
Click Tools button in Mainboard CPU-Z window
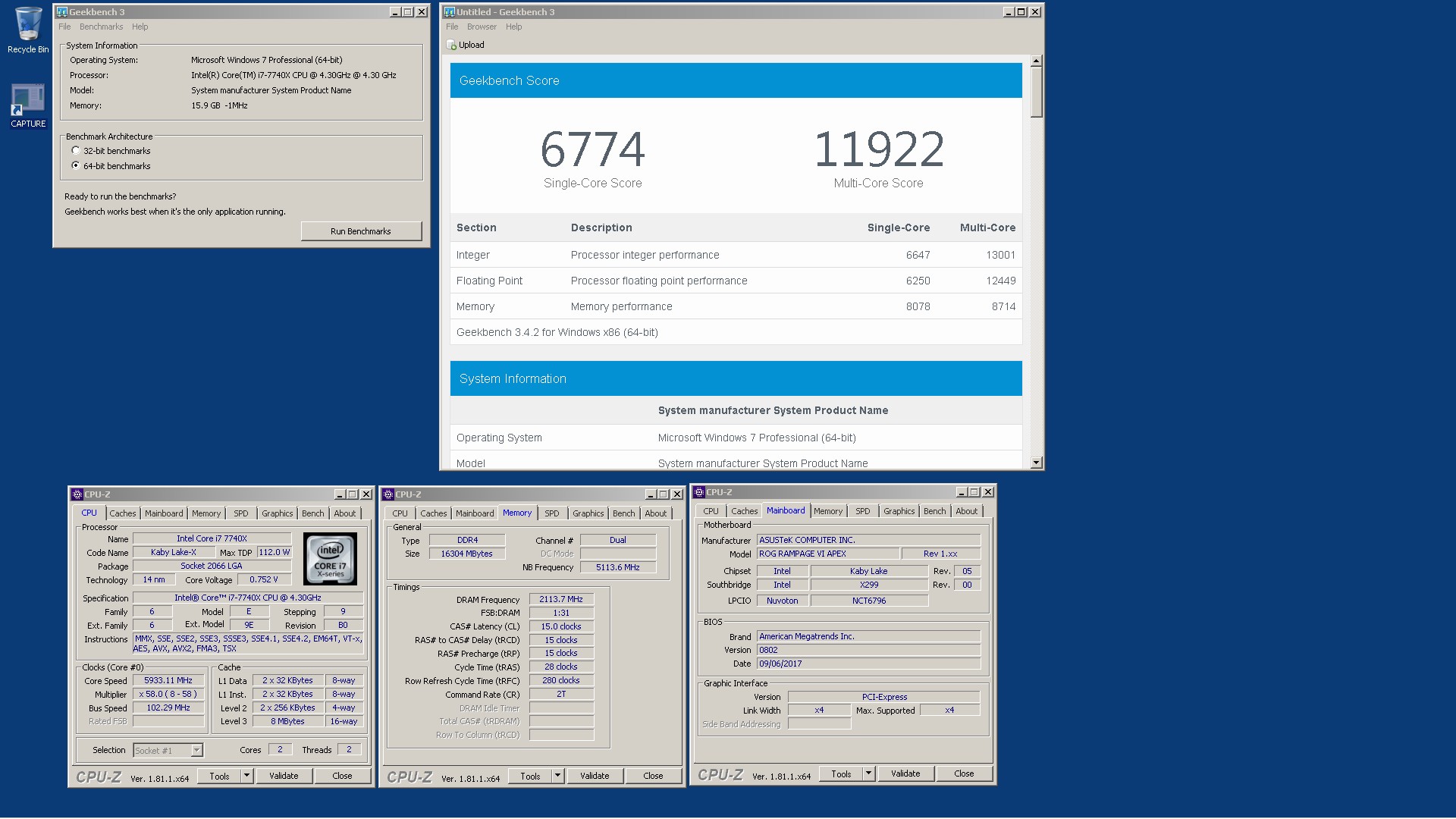point(842,773)
